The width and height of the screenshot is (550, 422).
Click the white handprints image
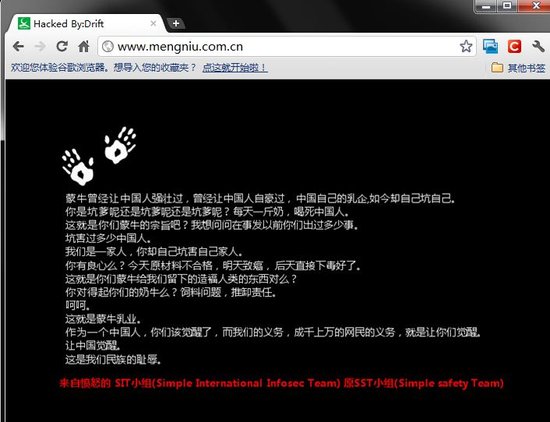click(99, 156)
